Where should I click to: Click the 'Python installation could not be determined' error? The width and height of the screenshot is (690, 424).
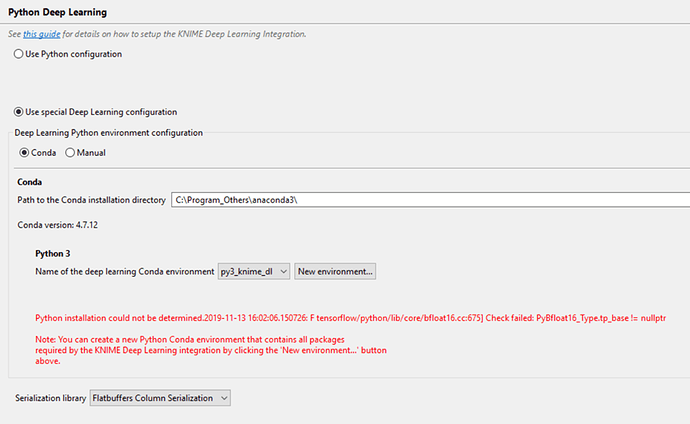click(350, 318)
